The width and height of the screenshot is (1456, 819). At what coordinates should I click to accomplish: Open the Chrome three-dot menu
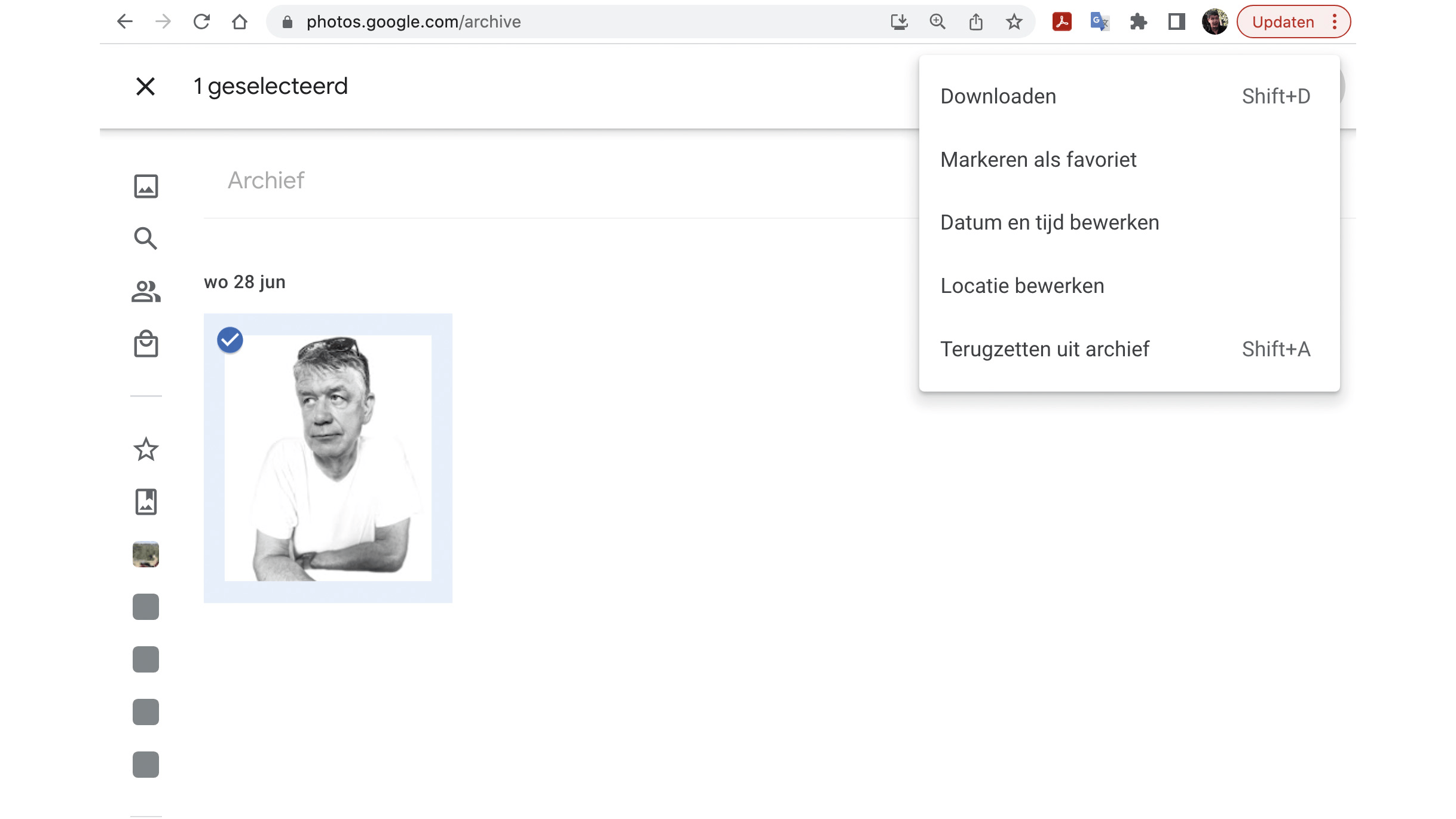click(x=1334, y=22)
